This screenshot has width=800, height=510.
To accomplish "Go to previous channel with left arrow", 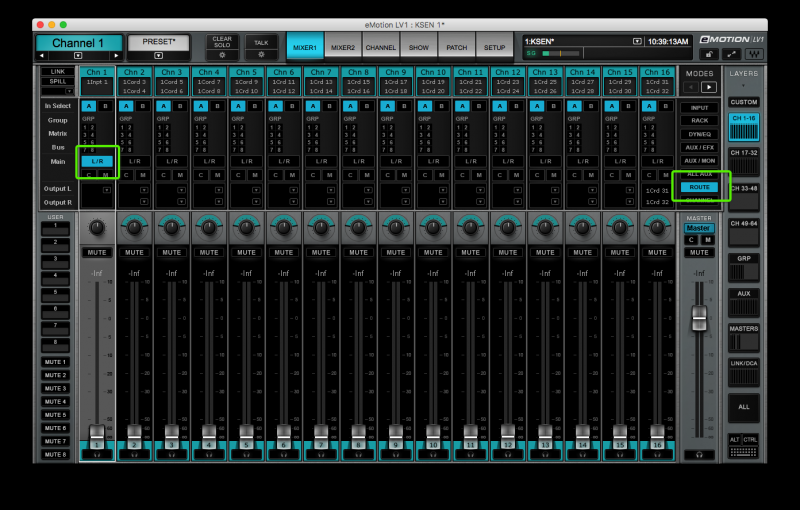I will [42, 56].
